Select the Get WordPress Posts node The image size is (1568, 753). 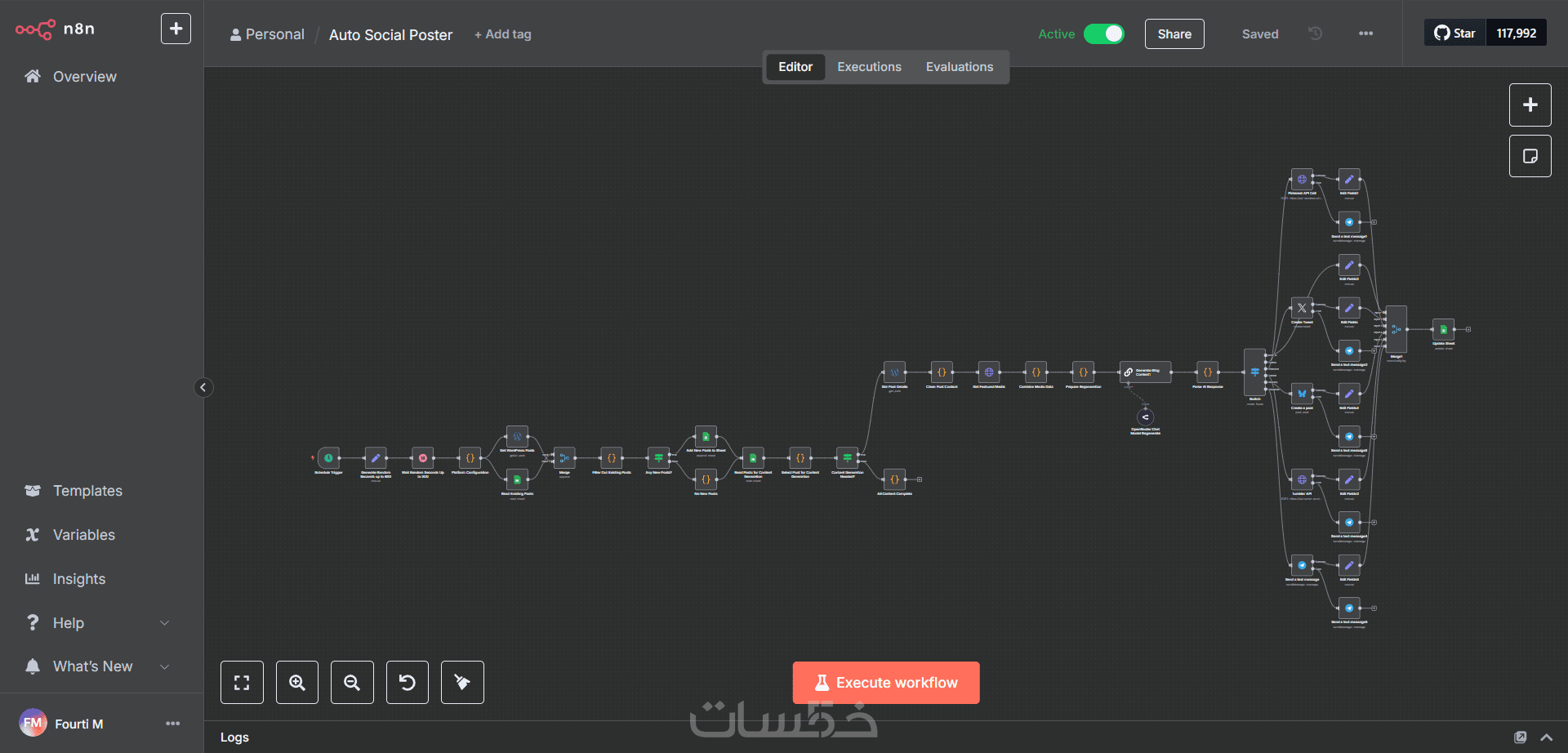coord(517,437)
